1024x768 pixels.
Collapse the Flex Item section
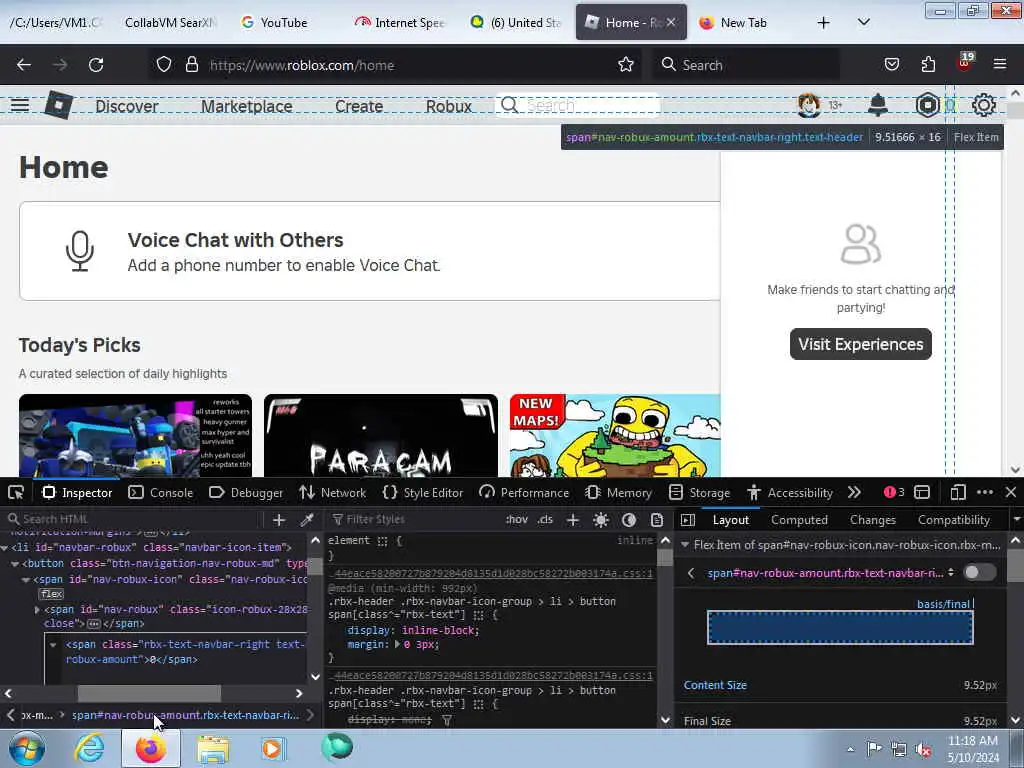pos(684,545)
